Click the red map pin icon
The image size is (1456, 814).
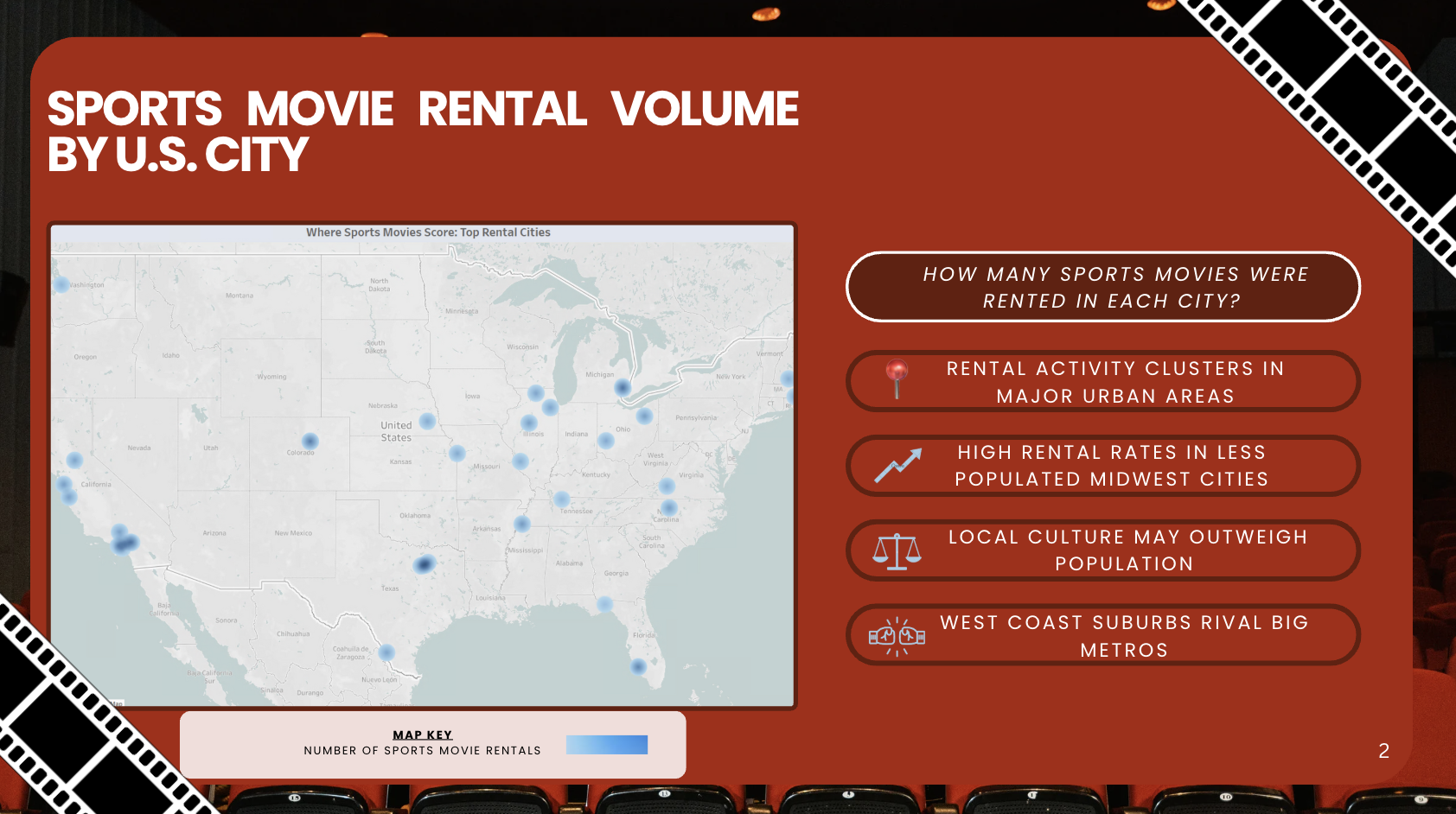tap(897, 378)
